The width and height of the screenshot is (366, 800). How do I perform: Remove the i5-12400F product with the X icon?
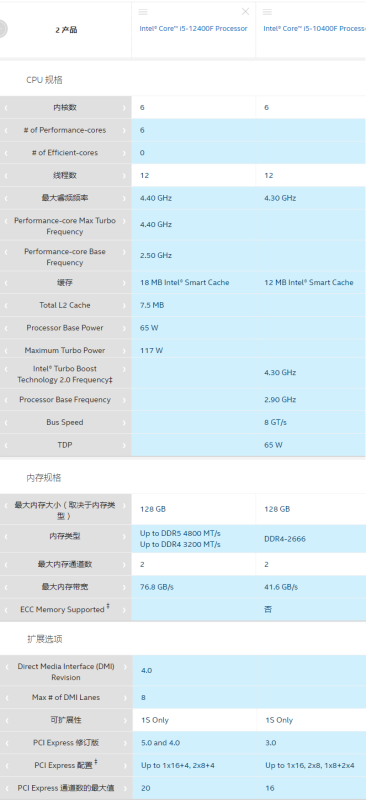pyautogui.click(x=246, y=12)
